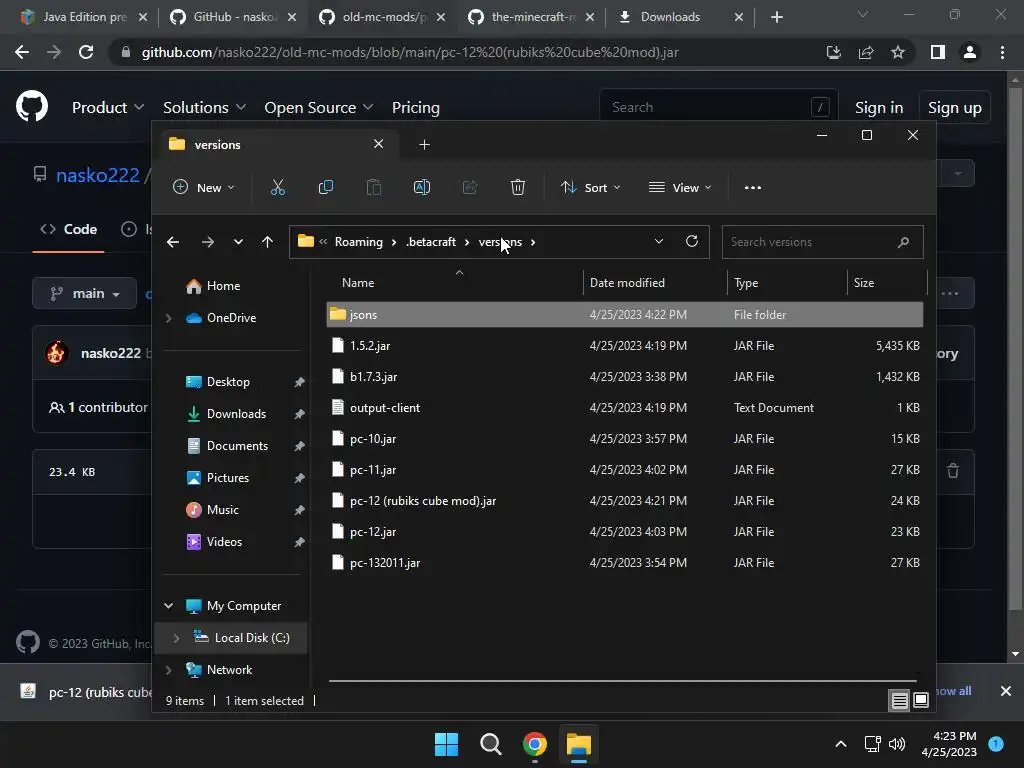Open Chrome share page icon
Image resolution: width=1024 pixels, height=768 pixels.
[x=866, y=52]
